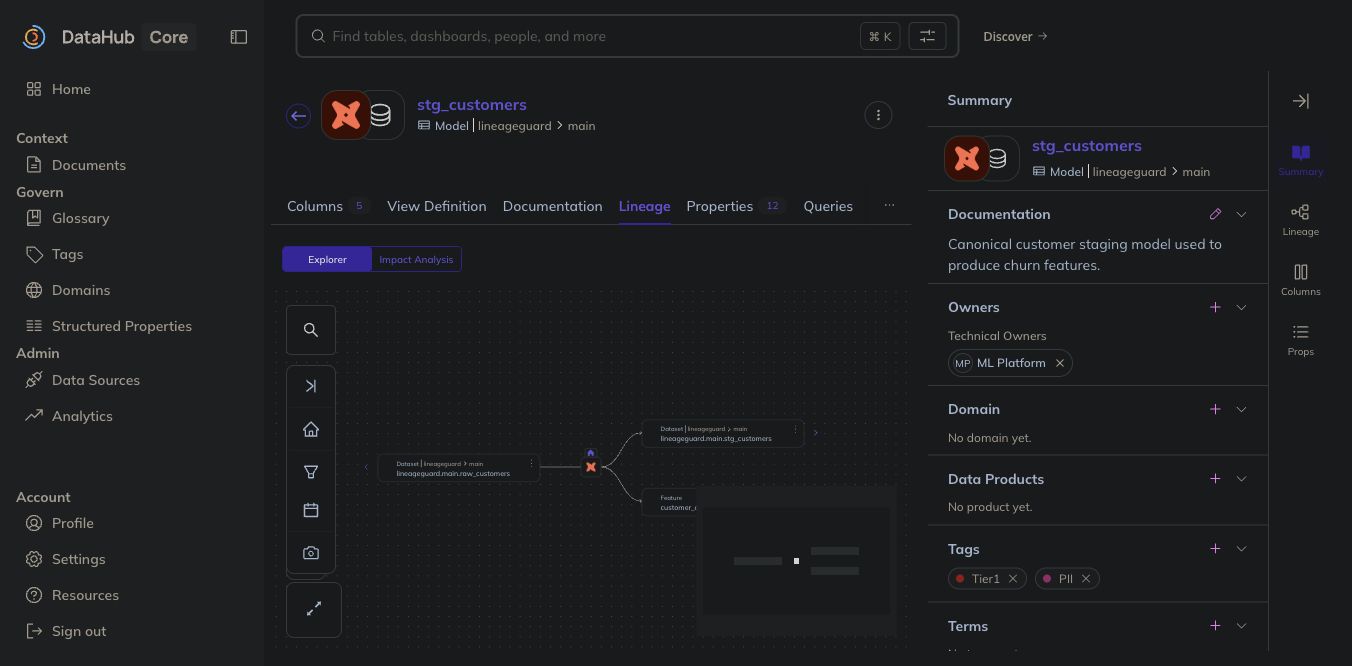The image size is (1352, 666).
Task: Open the Documentation tab
Action: point(552,206)
